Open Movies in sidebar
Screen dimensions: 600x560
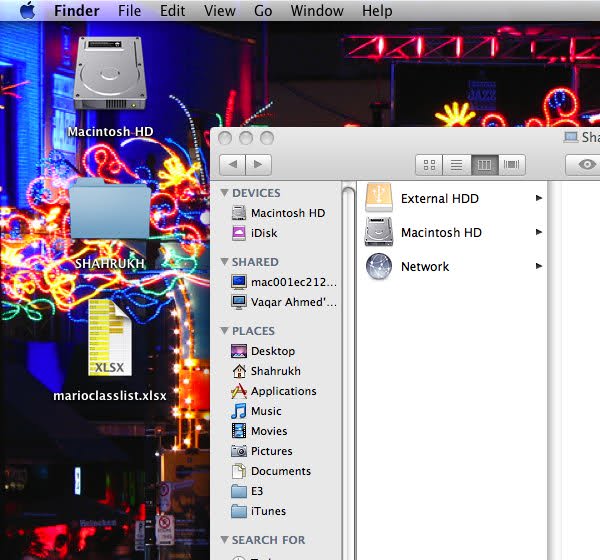click(x=259, y=431)
